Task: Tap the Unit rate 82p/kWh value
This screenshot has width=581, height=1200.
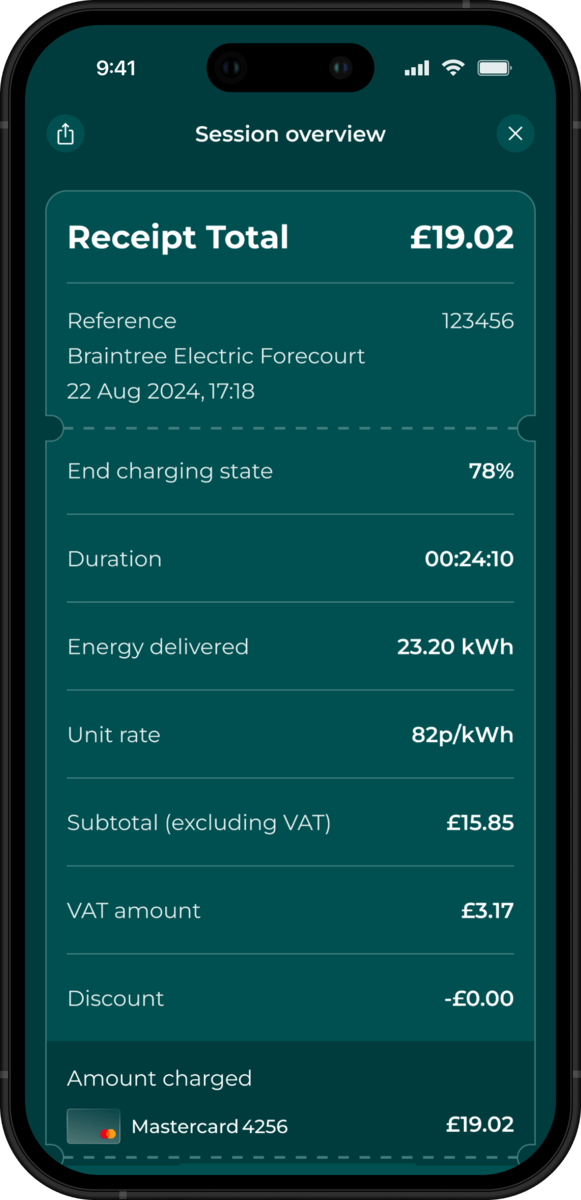Action: 462,735
